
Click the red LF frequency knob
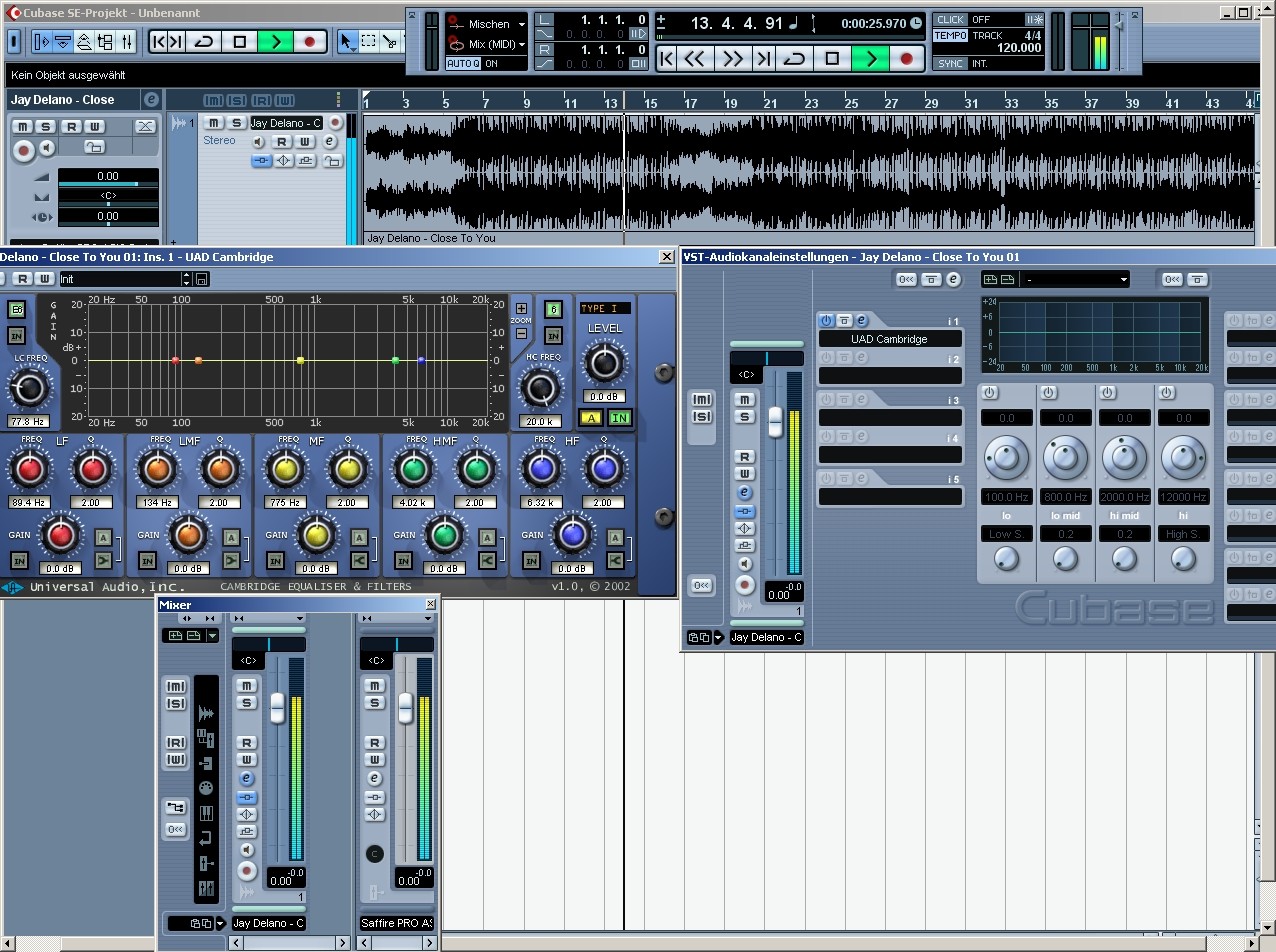29,469
